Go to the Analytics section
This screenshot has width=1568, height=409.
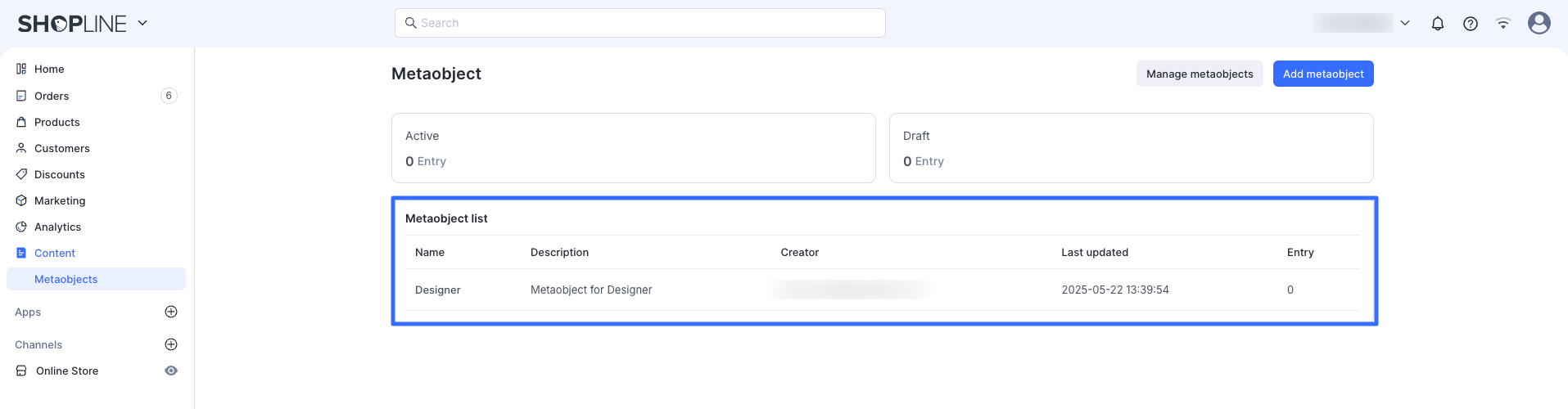tap(57, 227)
